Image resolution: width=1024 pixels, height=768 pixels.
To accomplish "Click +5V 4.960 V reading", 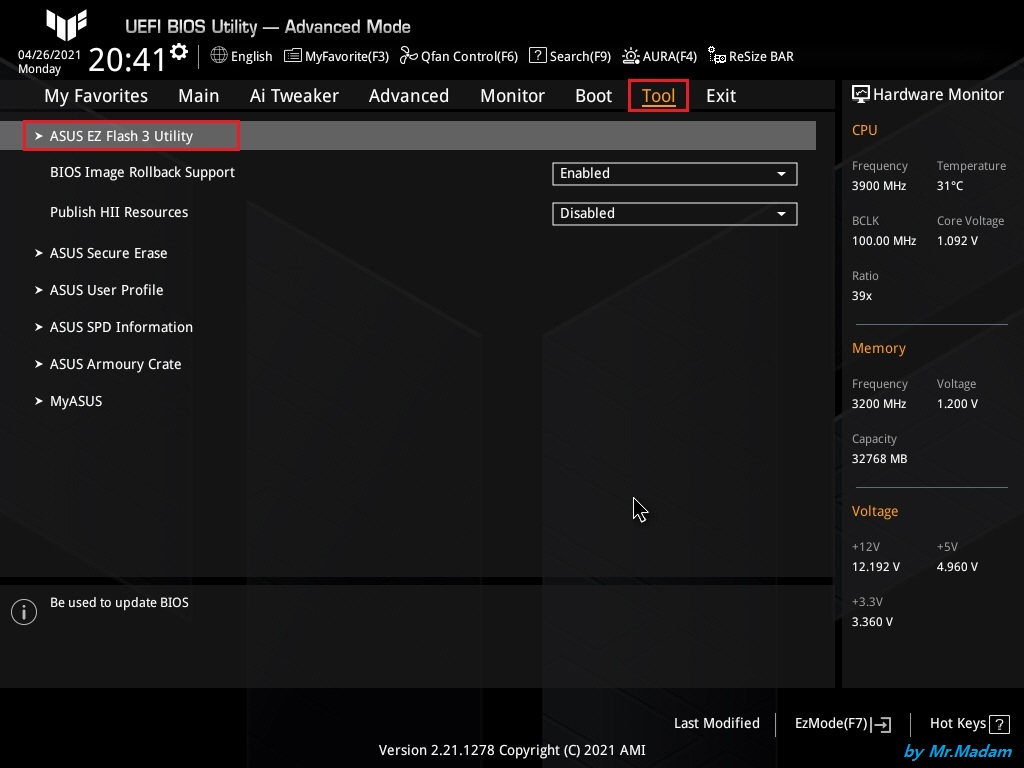I will pos(957,567).
